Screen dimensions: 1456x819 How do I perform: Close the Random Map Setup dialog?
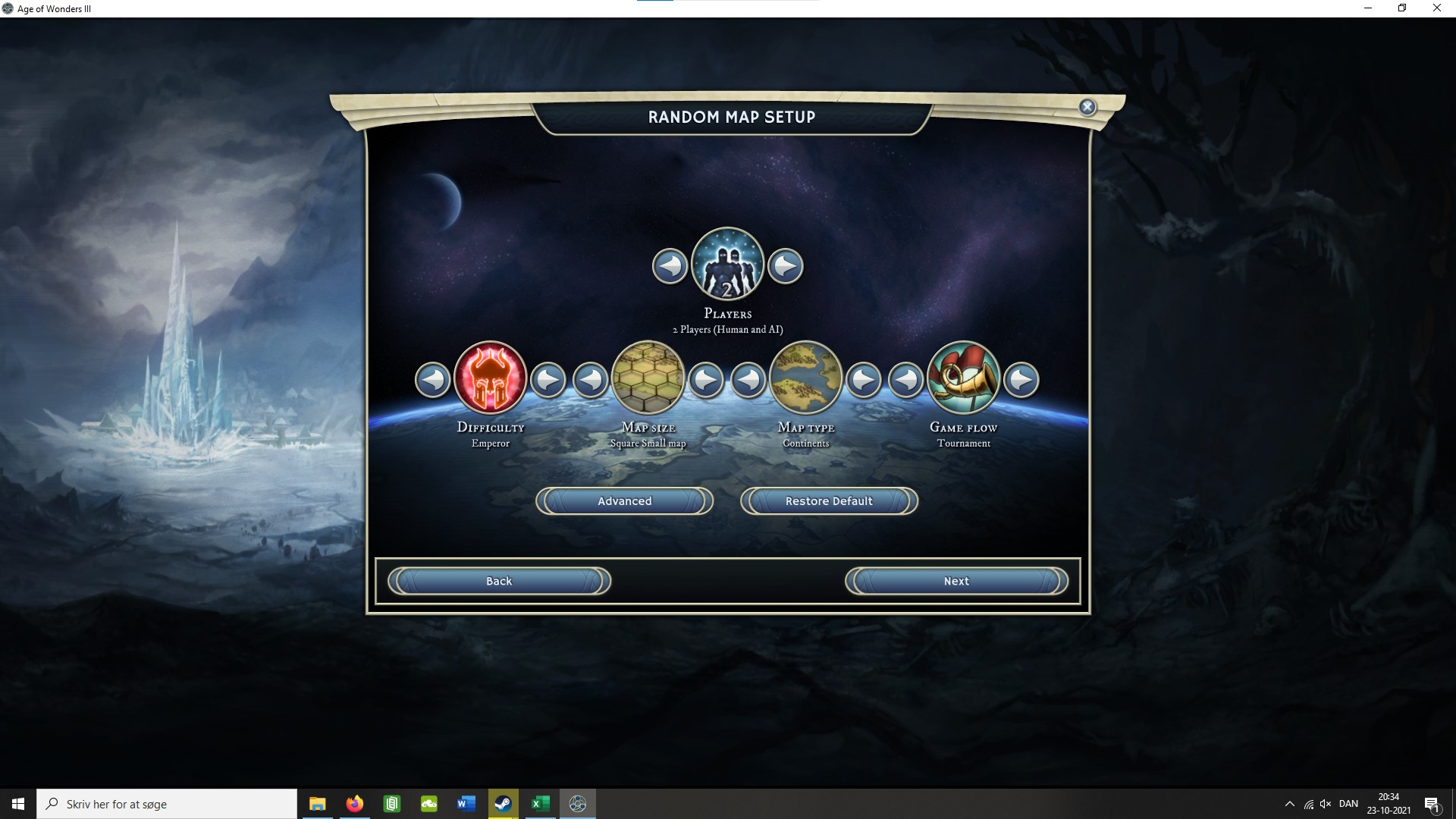coord(1087,107)
